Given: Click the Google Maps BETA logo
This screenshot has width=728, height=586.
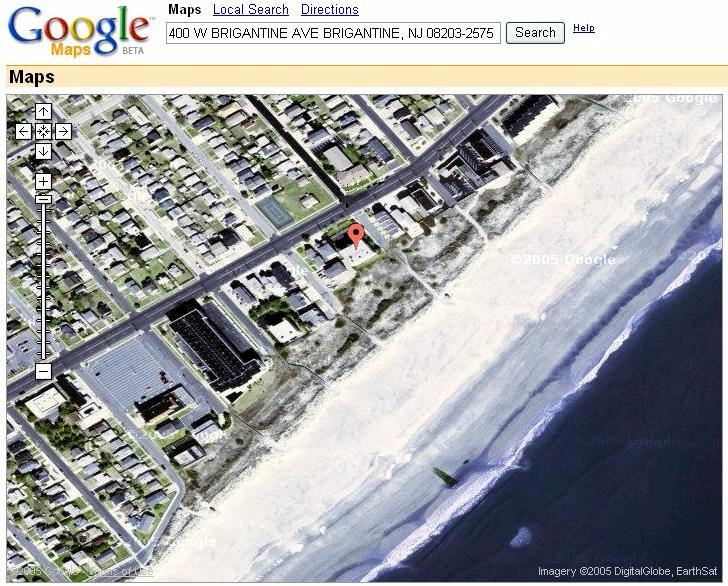Looking at the screenshot, I should click(80, 32).
